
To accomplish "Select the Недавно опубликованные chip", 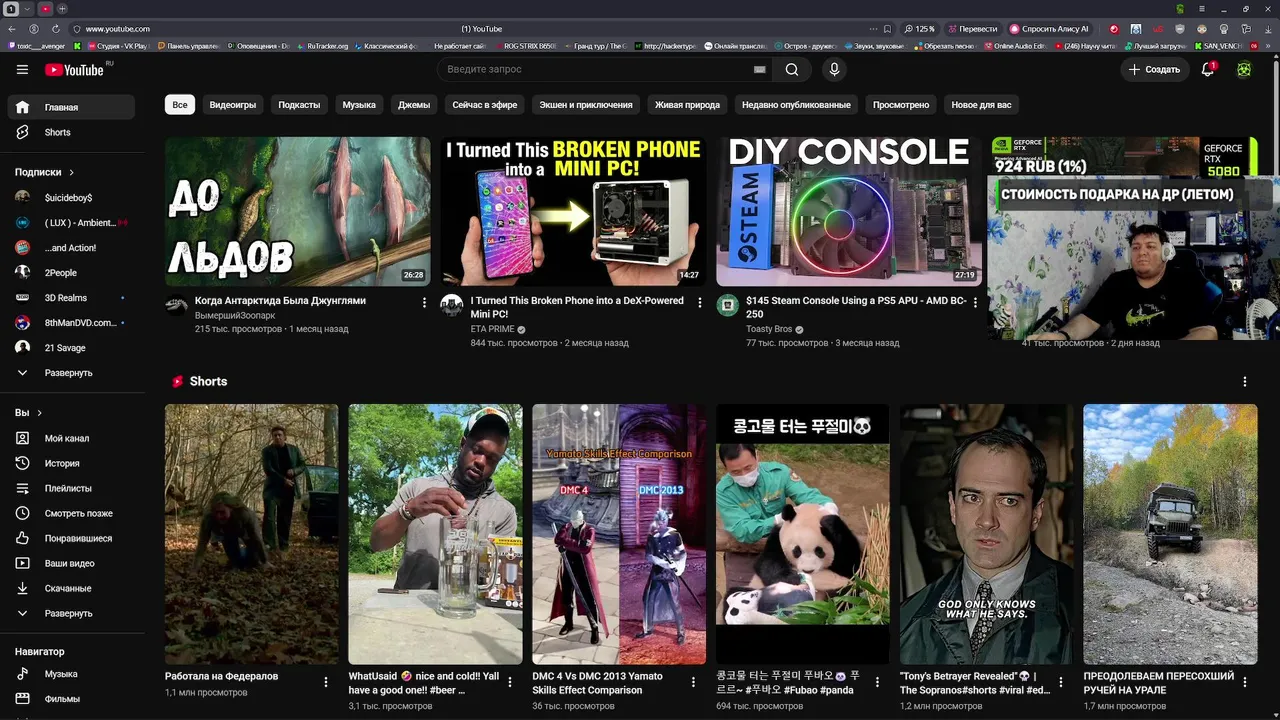I will [796, 104].
